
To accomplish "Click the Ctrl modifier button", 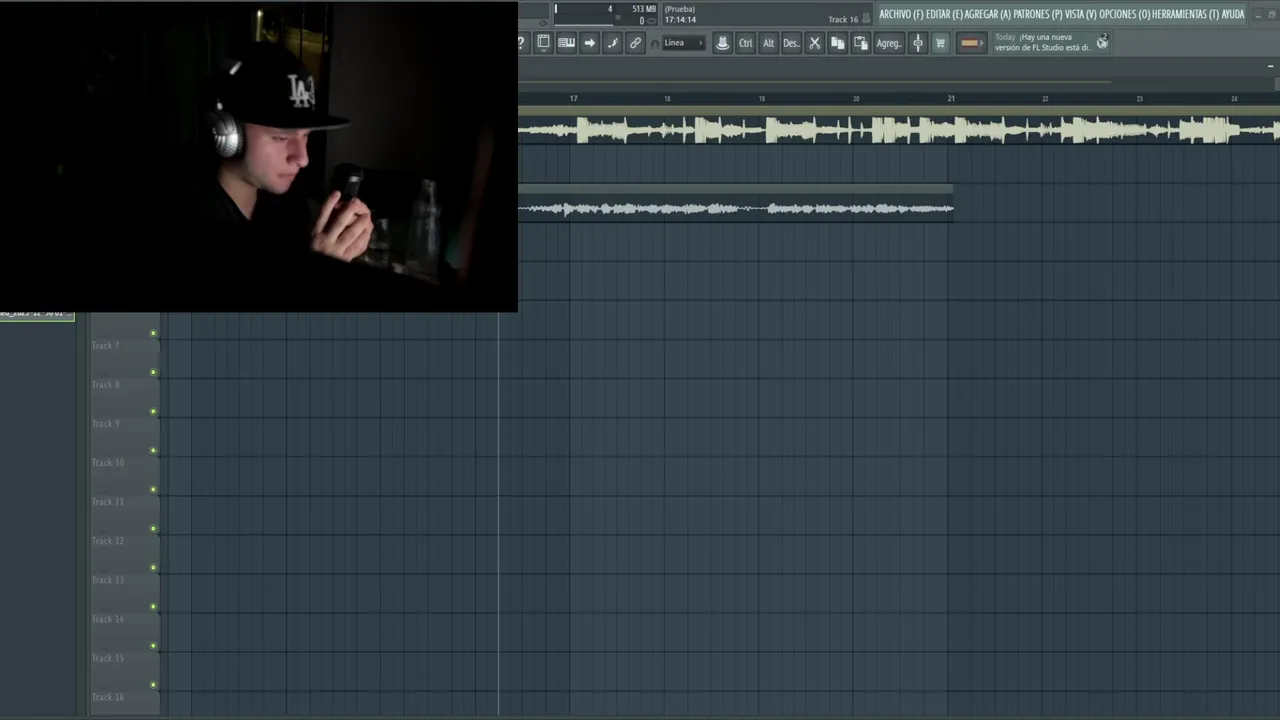I will [745, 43].
